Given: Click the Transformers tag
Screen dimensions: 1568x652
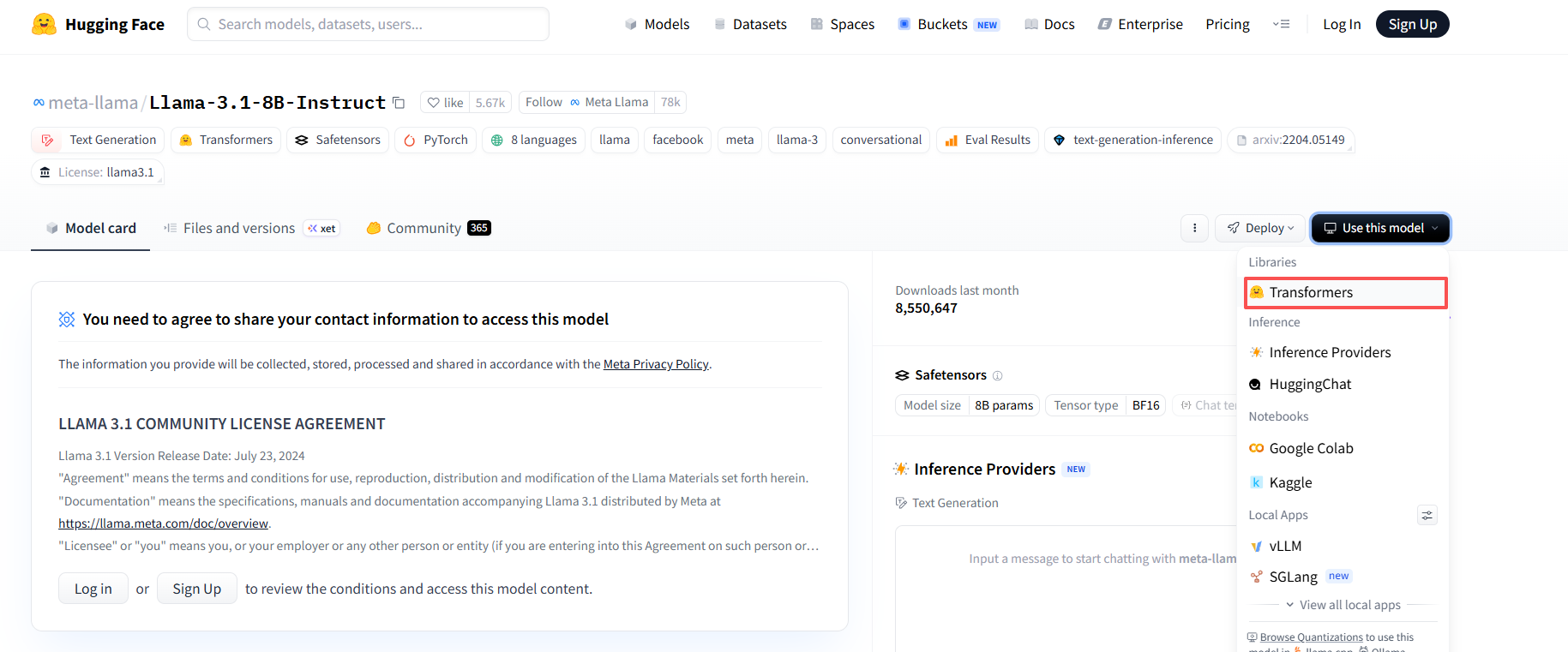Looking at the screenshot, I should pos(226,140).
